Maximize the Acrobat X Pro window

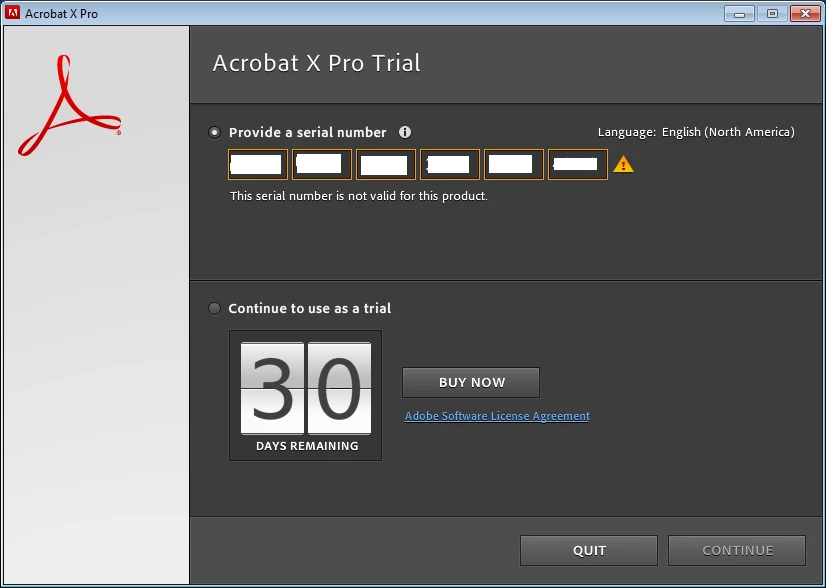click(x=772, y=14)
